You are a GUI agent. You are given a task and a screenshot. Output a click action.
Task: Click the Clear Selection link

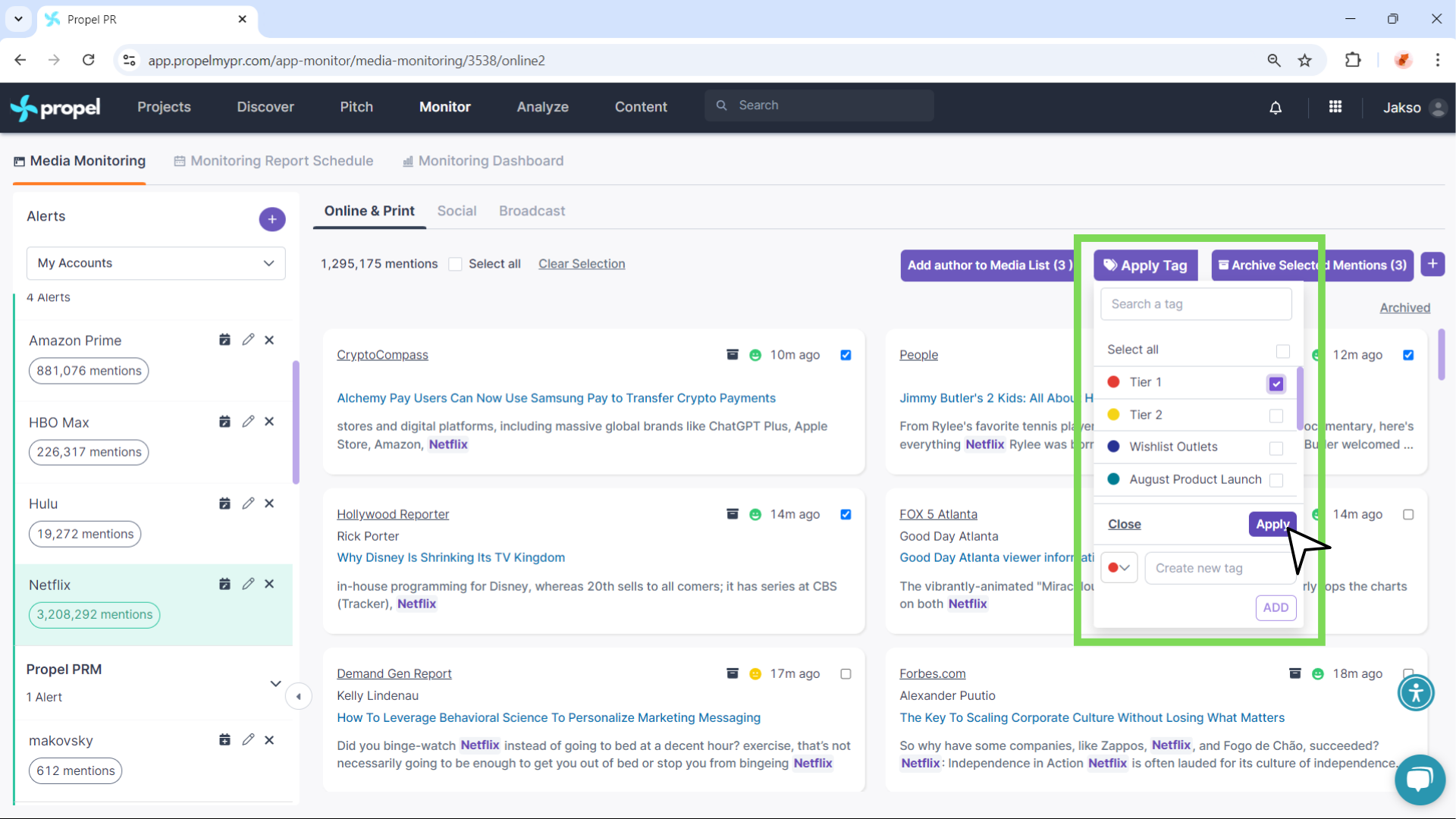click(582, 264)
